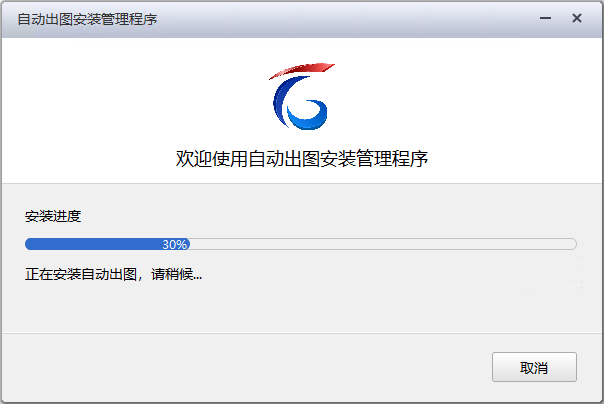The width and height of the screenshot is (604, 404).
Task: Minimize the installer window
Action: [x=545, y=18]
